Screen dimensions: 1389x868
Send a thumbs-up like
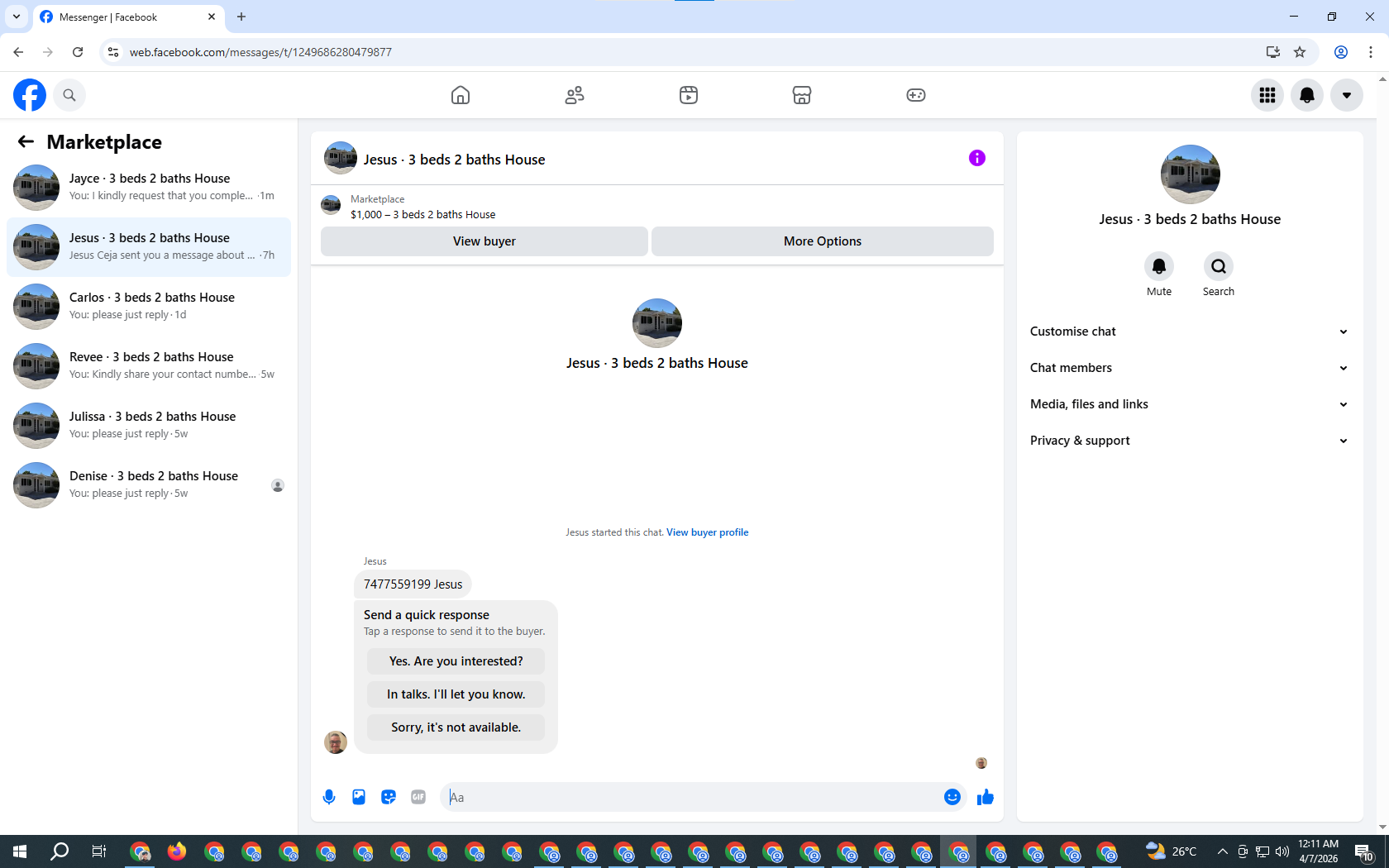click(x=986, y=797)
